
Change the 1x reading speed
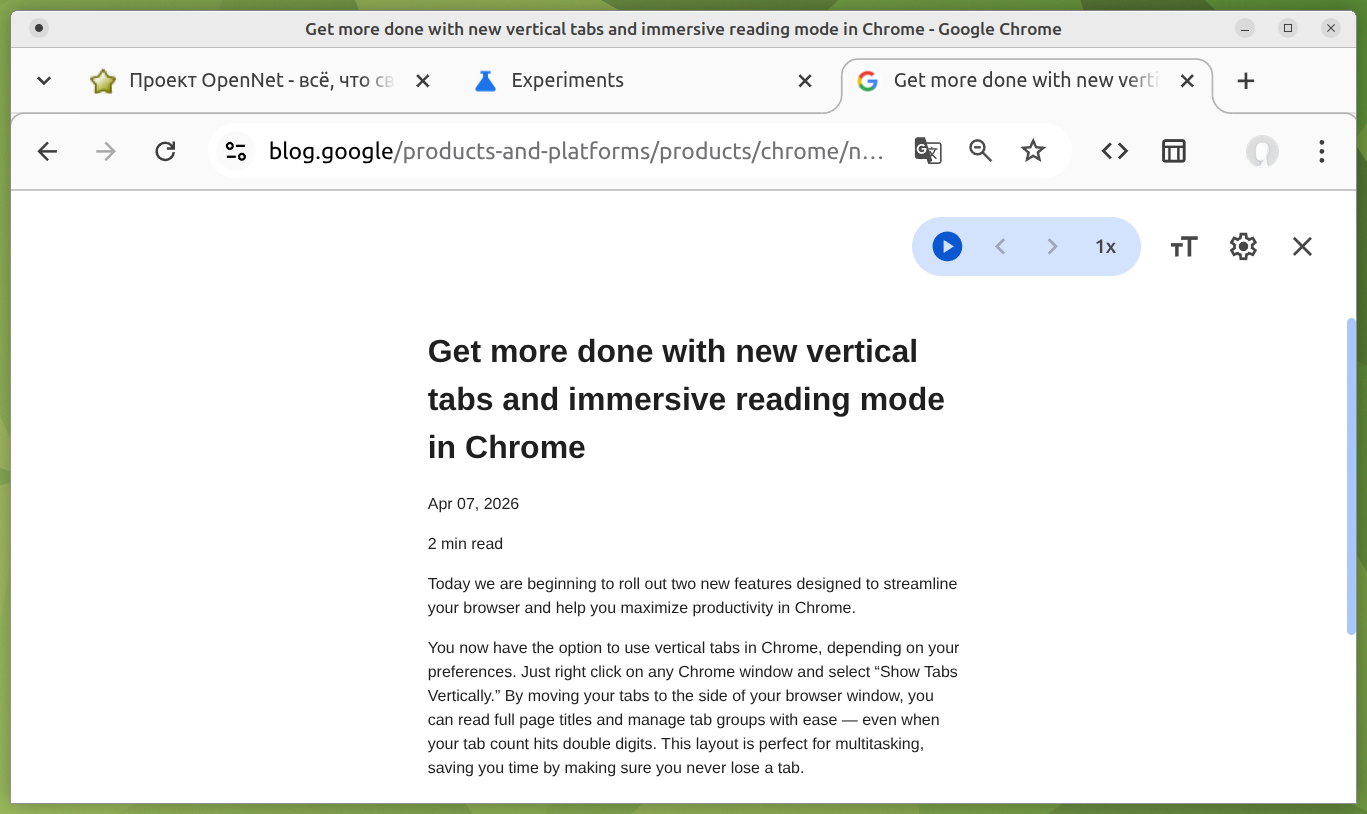point(1105,247)
